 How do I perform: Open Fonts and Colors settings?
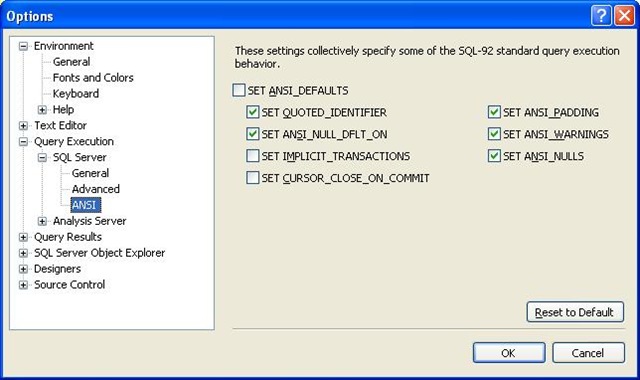pos(93,78)
